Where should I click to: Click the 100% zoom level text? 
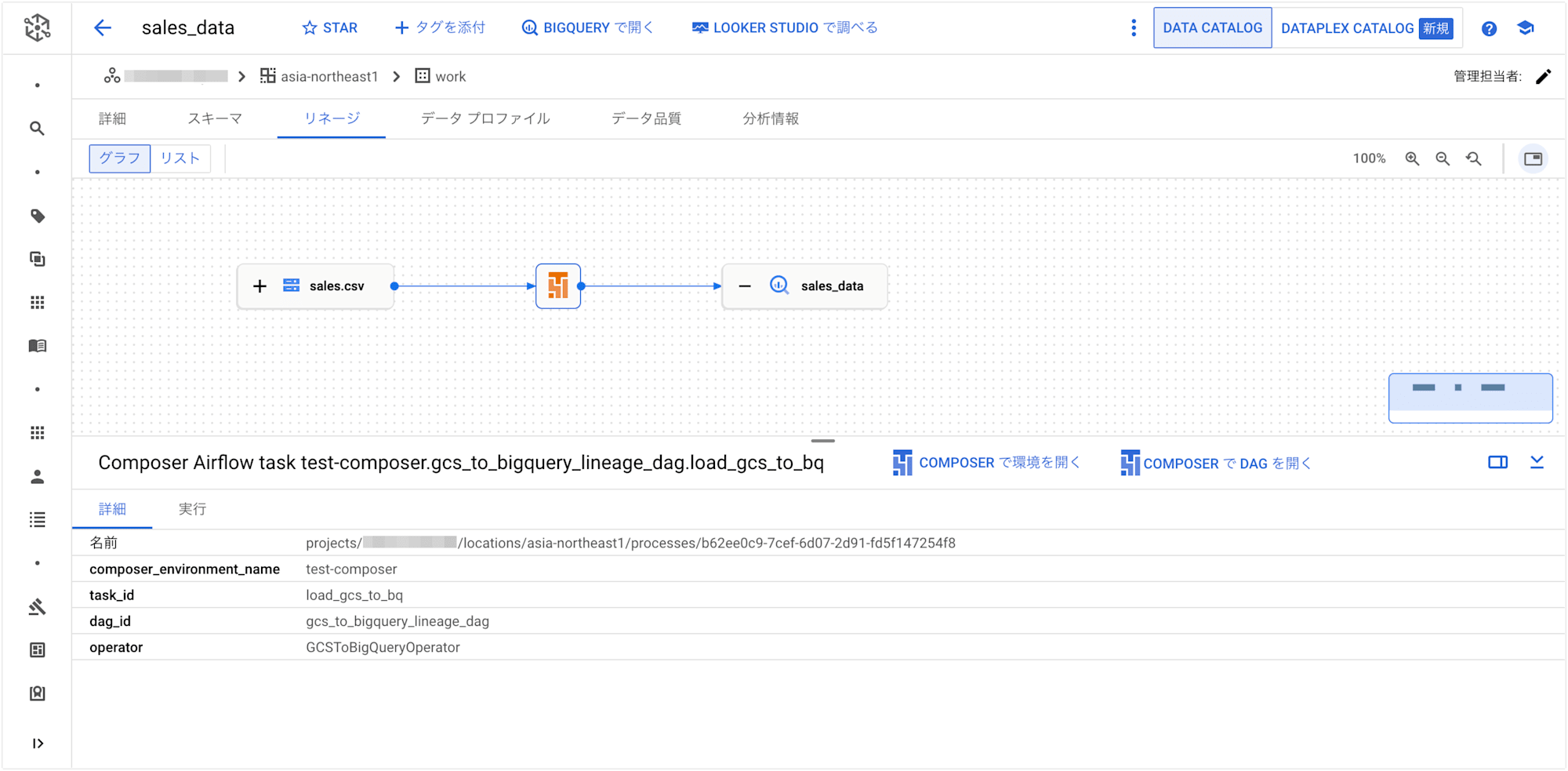[1369, 158]
